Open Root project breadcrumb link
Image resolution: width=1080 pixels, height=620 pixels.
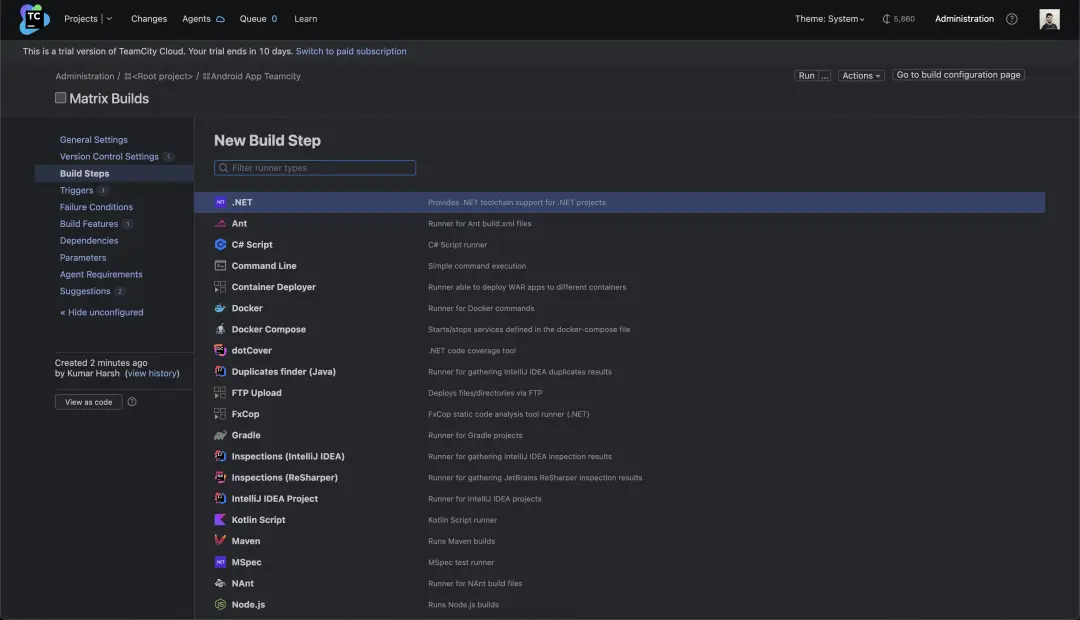pos(158,76)
